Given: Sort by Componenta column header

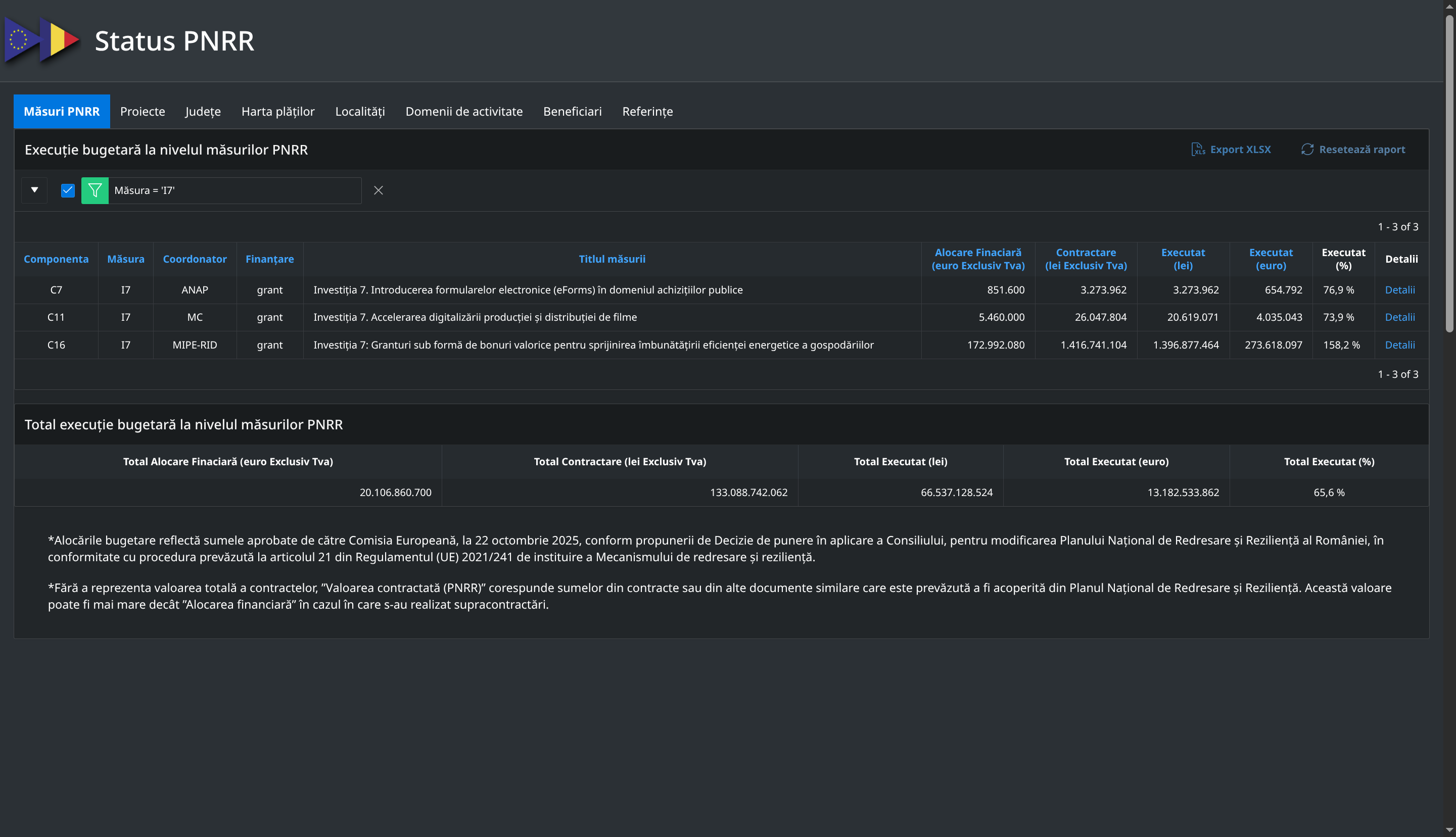Looking at the screenshot, I should 56,259.
